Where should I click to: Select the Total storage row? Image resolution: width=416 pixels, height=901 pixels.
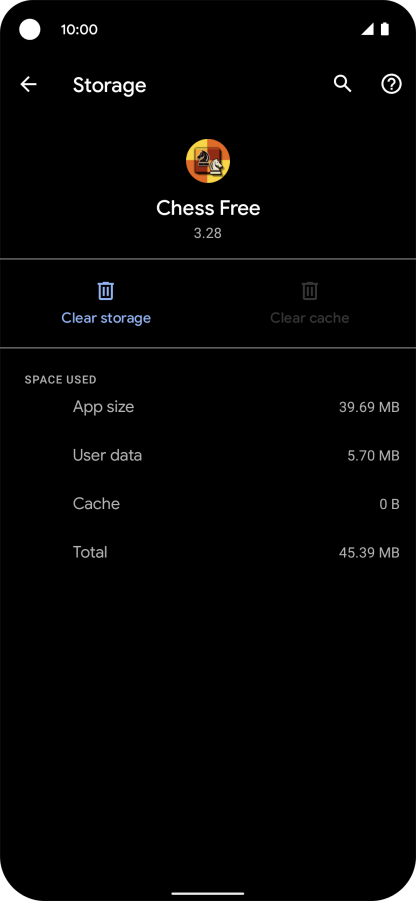pyautogui.click(x=208, y=553)
